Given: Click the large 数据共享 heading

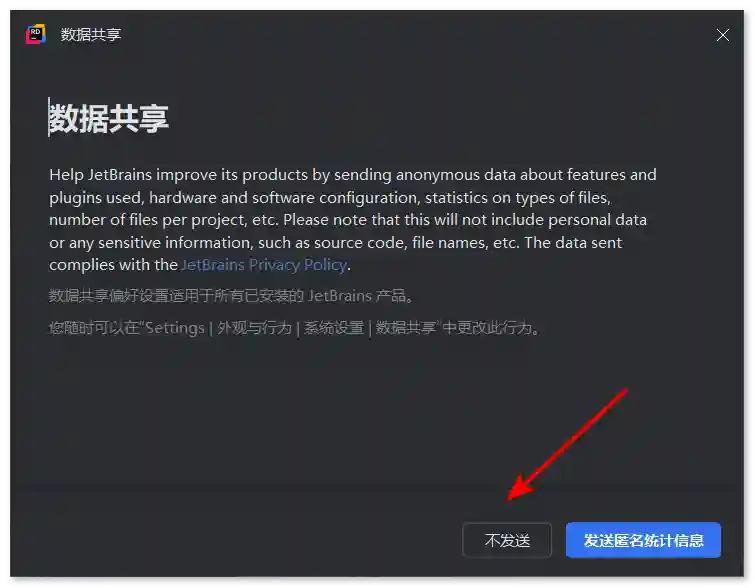Looking at the screenshot, I should click(x=110, y=119).
